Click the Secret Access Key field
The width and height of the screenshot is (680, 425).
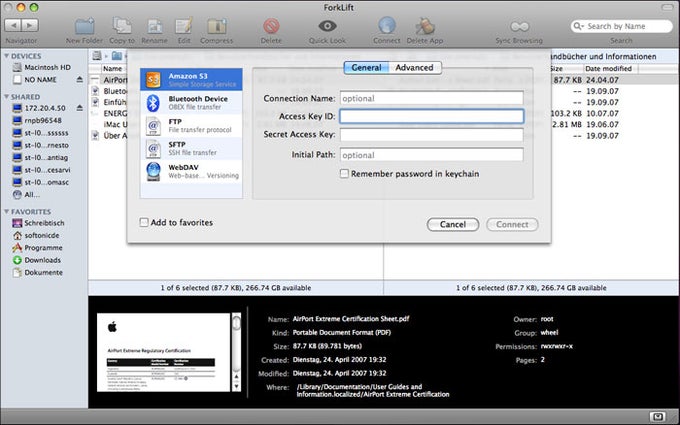coord(432,135)
